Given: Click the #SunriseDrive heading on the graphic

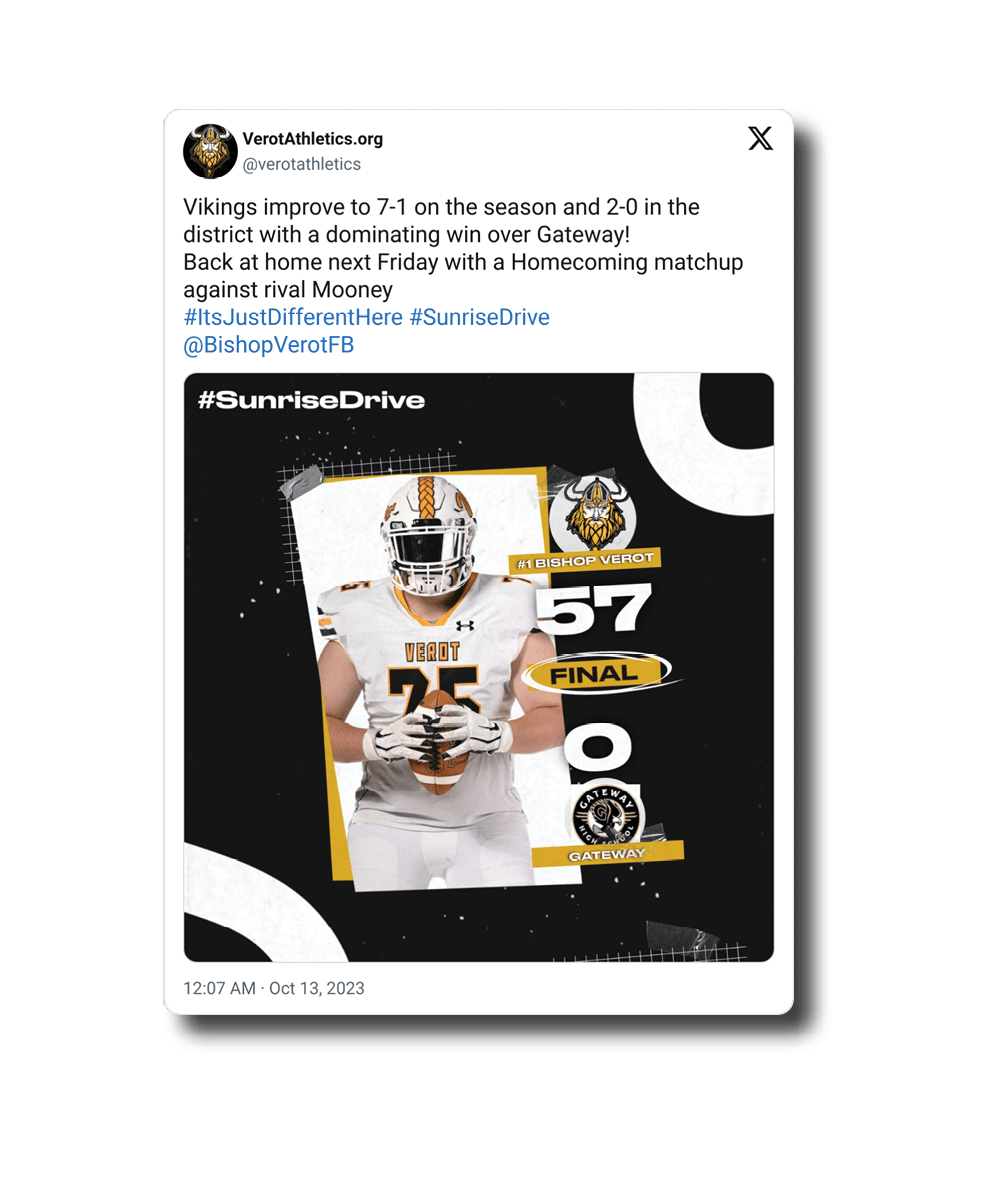Looking at the screenshot, I should click(x=311, y=400).
